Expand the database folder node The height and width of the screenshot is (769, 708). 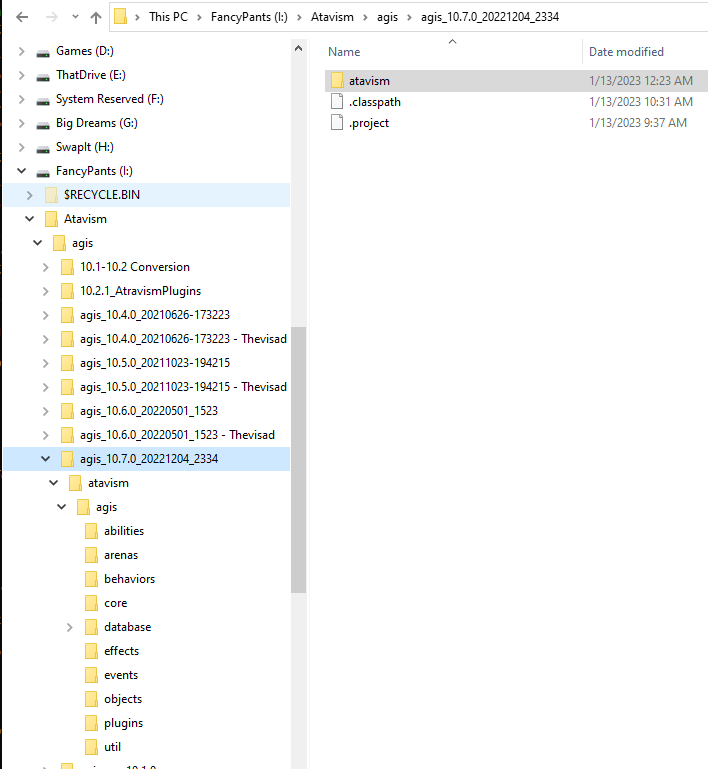point(70,627)
